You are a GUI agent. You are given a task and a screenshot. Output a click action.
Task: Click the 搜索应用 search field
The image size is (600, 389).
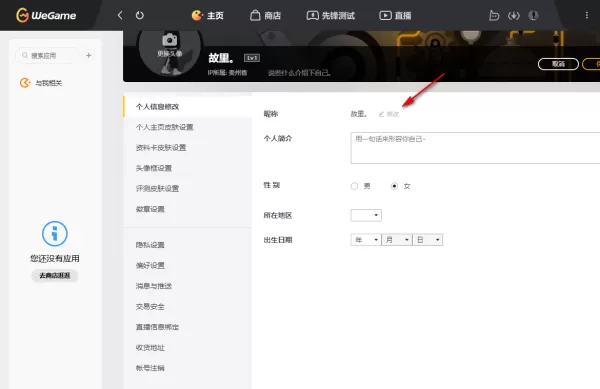(x=47, y=55)
